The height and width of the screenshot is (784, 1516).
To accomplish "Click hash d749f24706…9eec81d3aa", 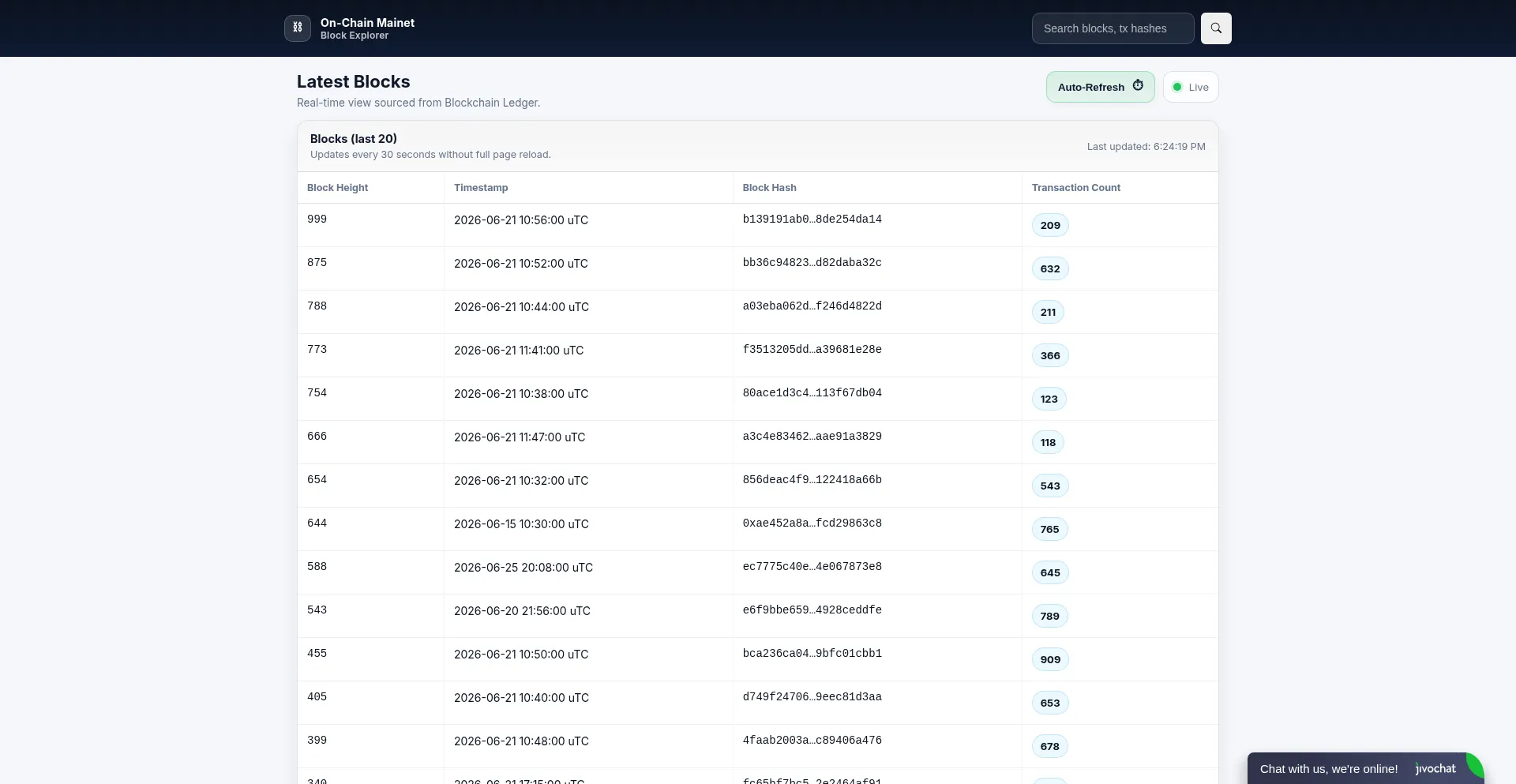I will (x=812, y=697).
